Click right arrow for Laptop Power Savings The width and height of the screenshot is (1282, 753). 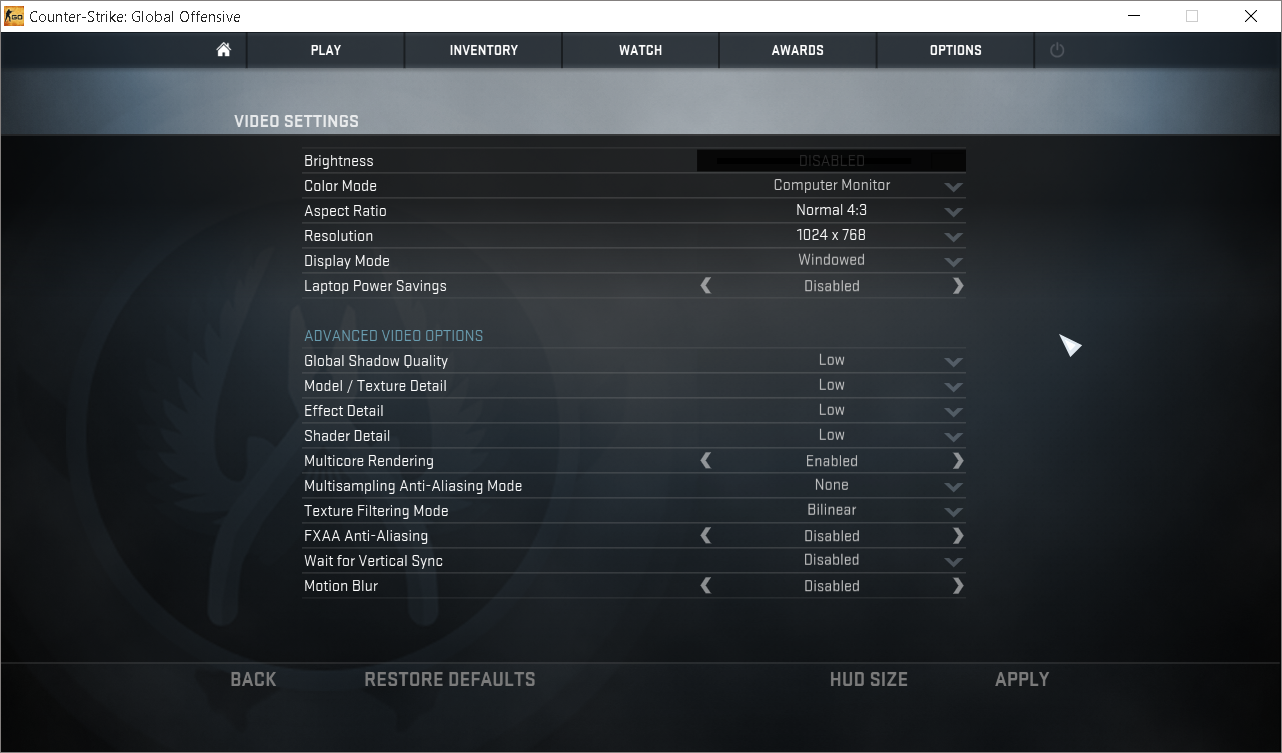tap(958, 286)
